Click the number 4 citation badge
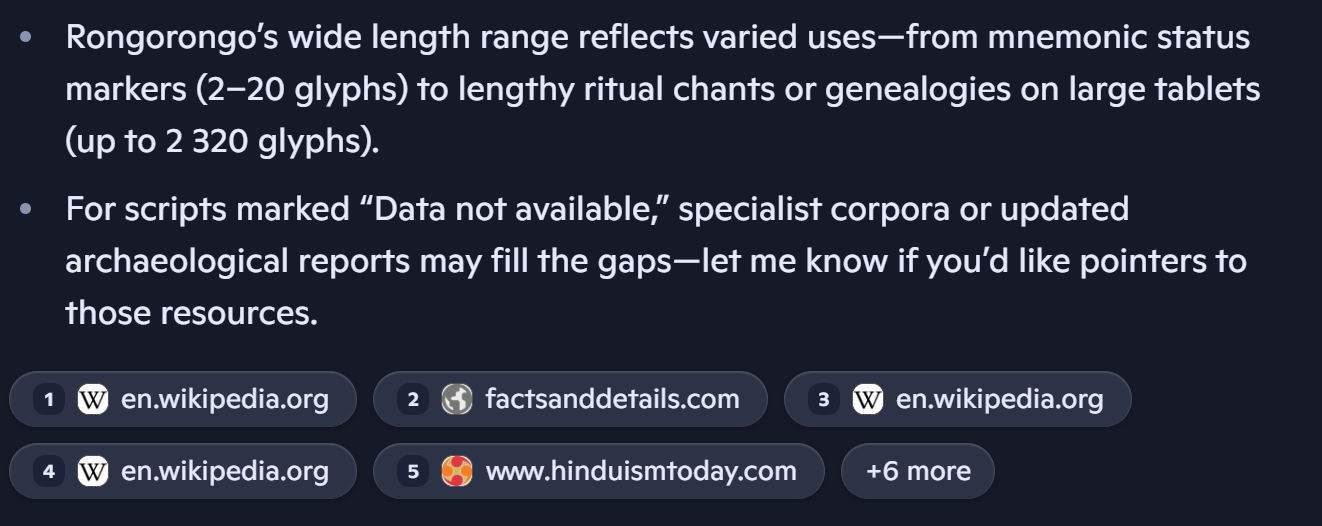Image resolution: width=1322 pixels, height=526 pixels. pos(48,471)
